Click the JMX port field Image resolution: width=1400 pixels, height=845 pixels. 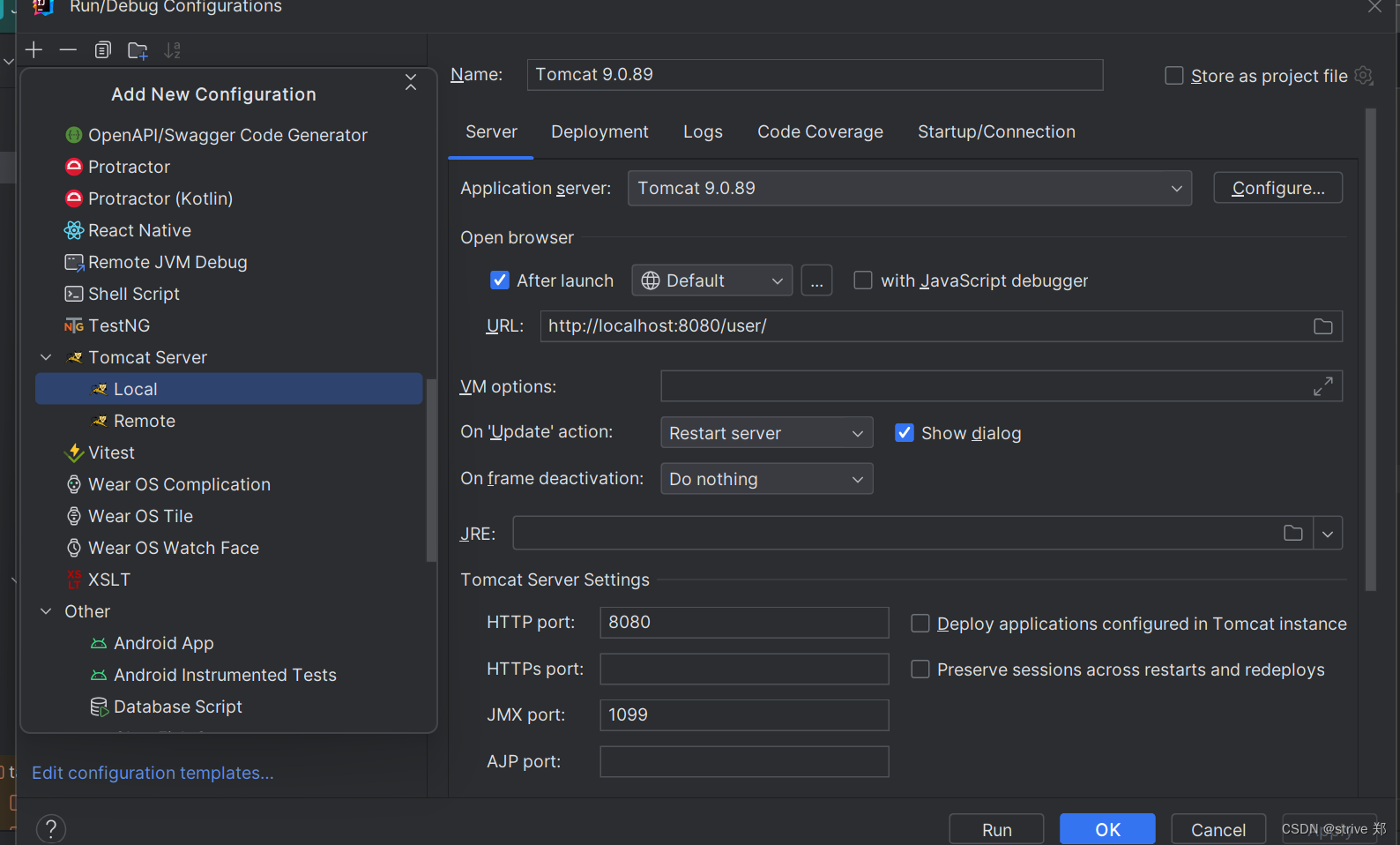tap(744, 715)
